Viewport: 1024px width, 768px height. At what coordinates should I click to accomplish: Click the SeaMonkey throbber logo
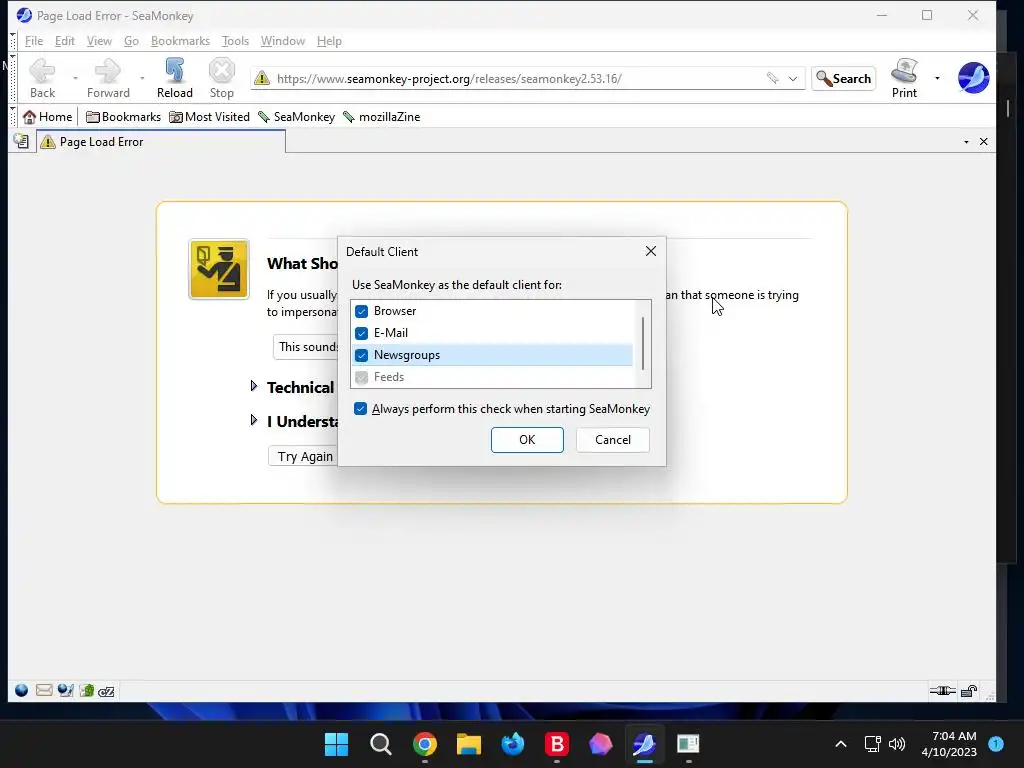973,78
